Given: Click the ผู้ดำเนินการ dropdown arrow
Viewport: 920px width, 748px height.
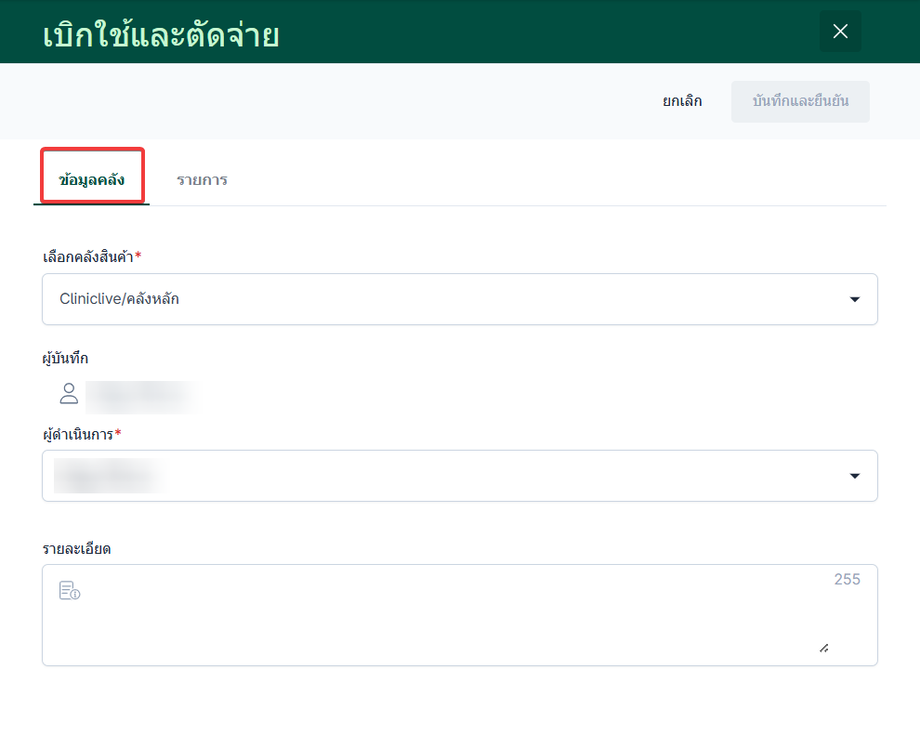Looking at the screenshot, I should tap(855, 476).
